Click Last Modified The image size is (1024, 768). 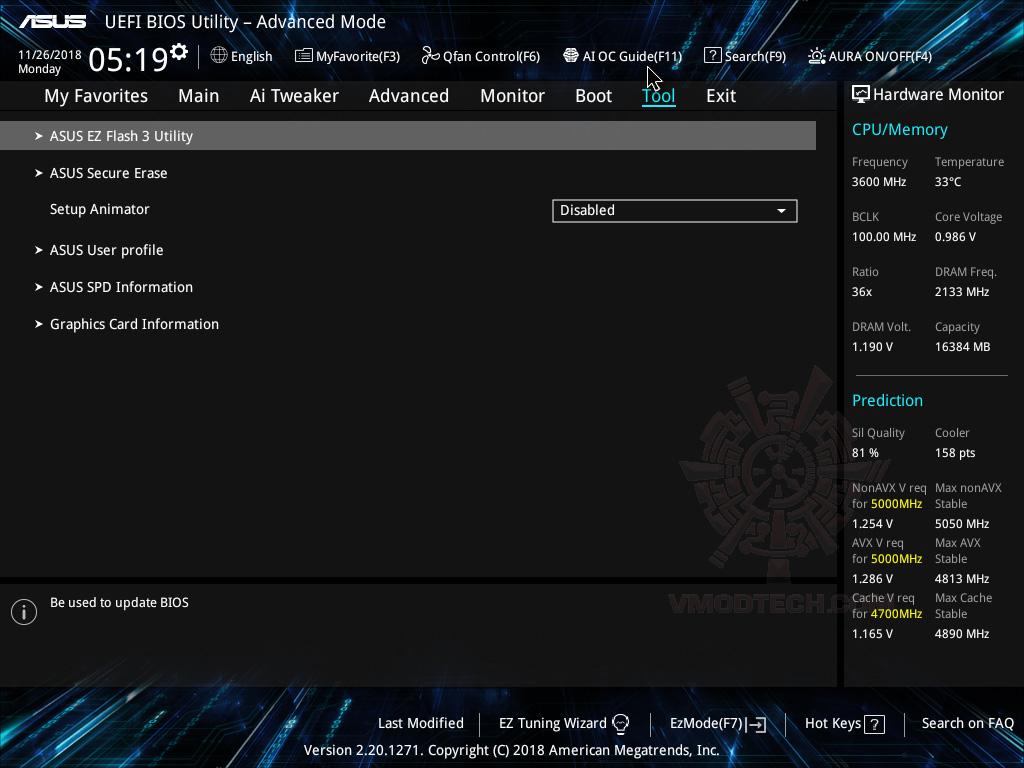(421, 724)
